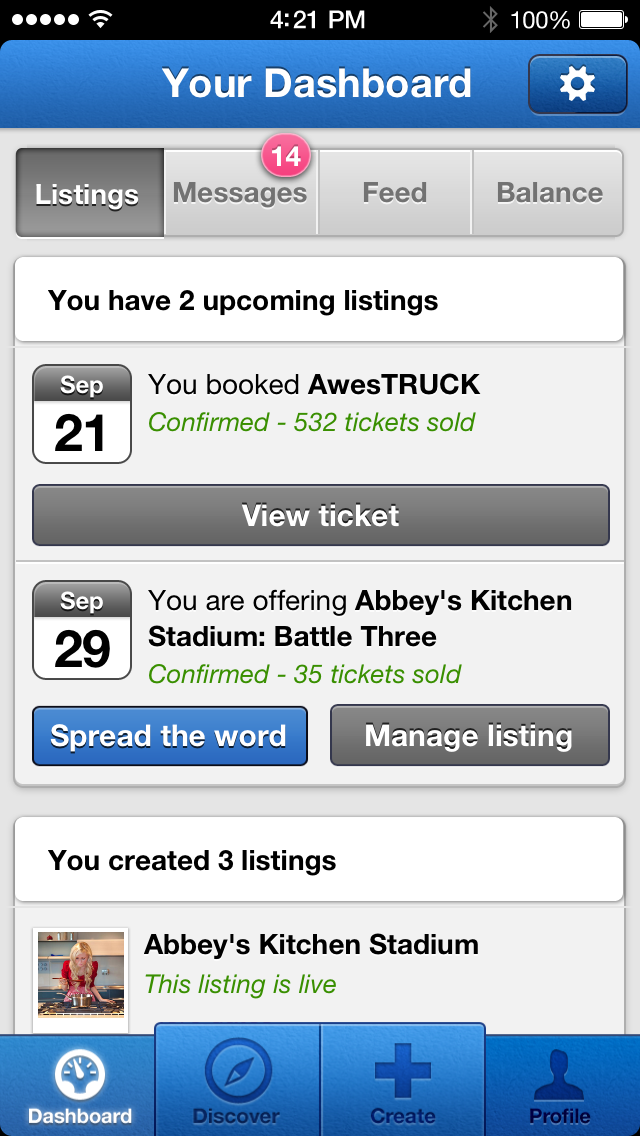Check the battery icon in status bar

point(603,19)
